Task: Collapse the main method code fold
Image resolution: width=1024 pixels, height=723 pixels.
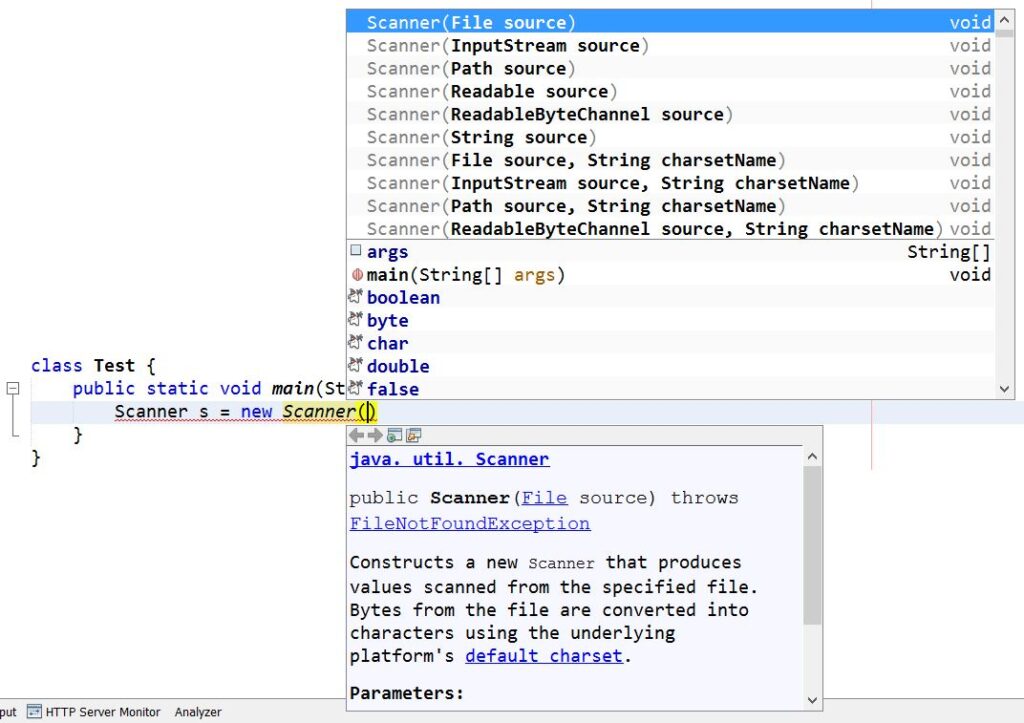Action: [x=12, y=389]
